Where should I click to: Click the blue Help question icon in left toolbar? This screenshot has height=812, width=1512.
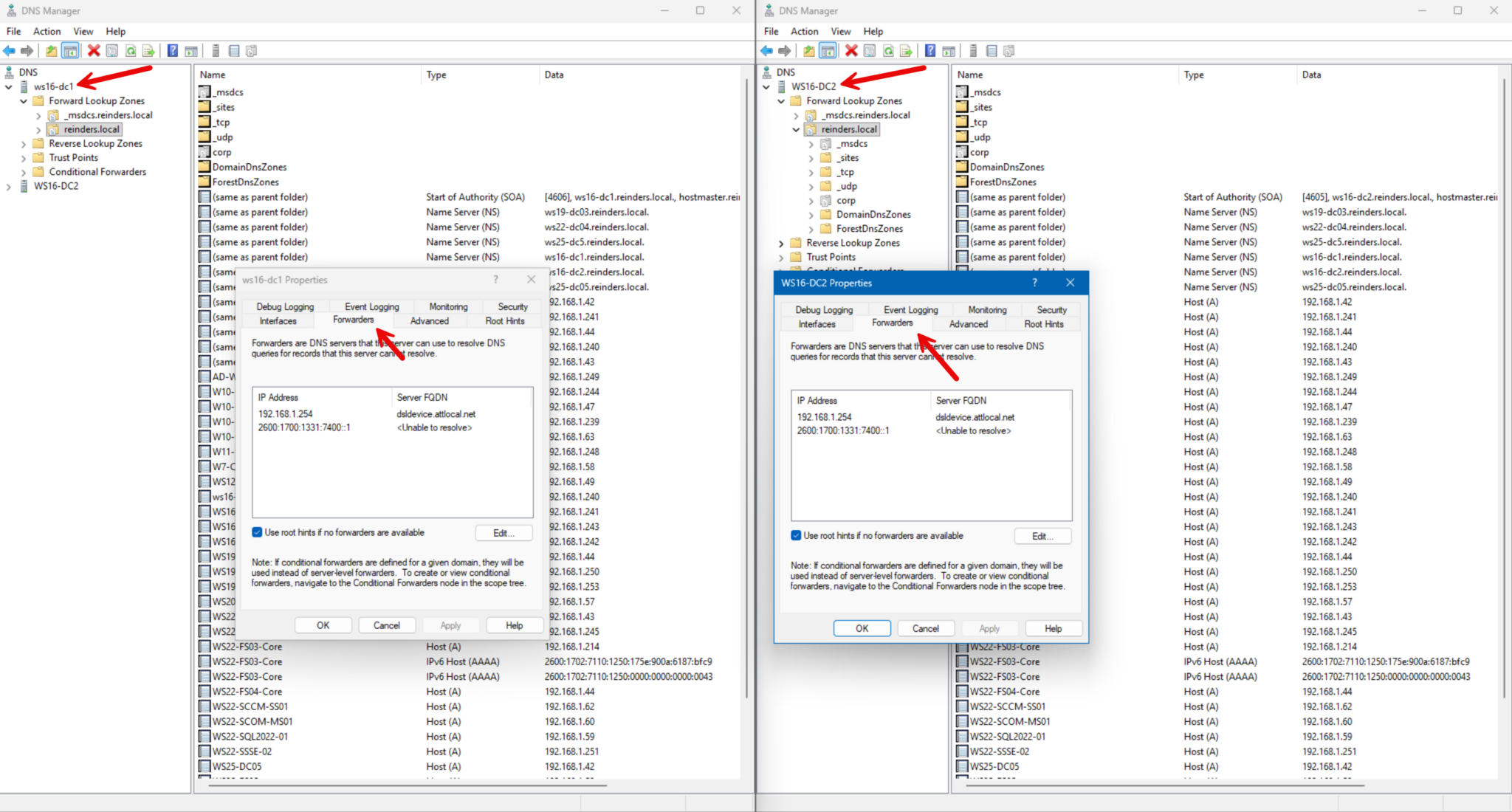[x=172, y=51]
